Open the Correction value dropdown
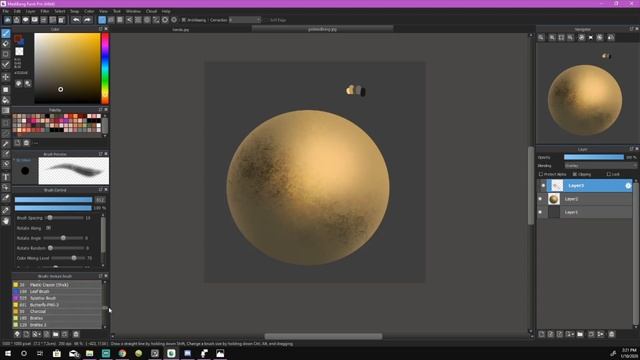This screenshot has height=360, width=640. 244,20
